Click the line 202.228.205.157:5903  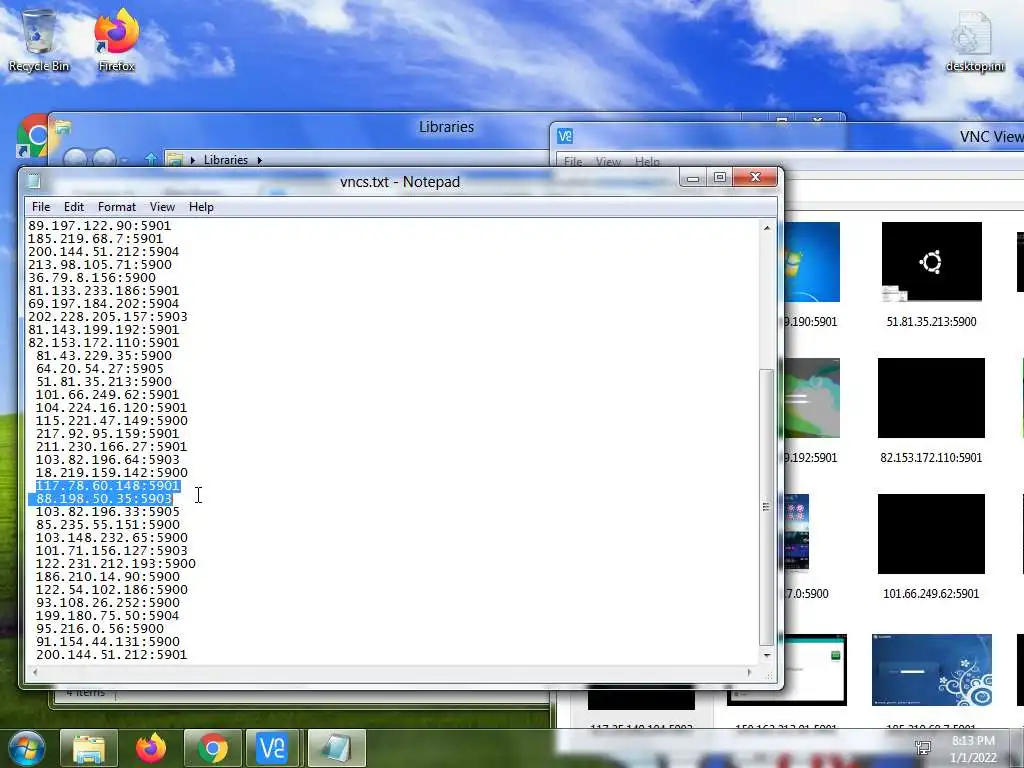108,317
